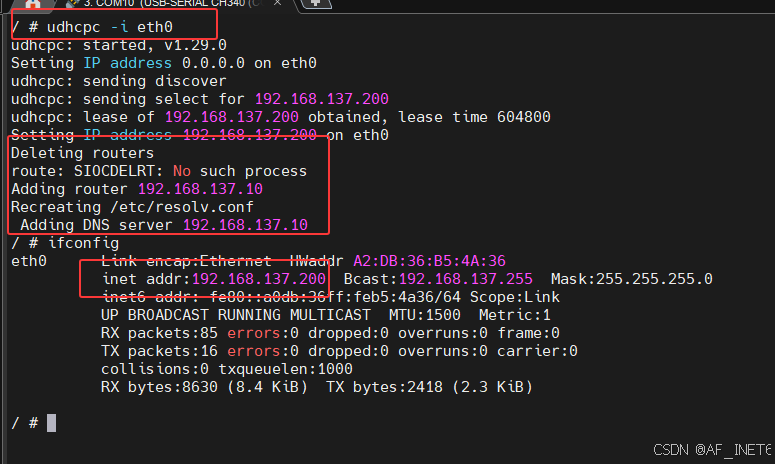Click the text 'carrier:0' in the TX row
775x464 pixels.
point(537,351)
